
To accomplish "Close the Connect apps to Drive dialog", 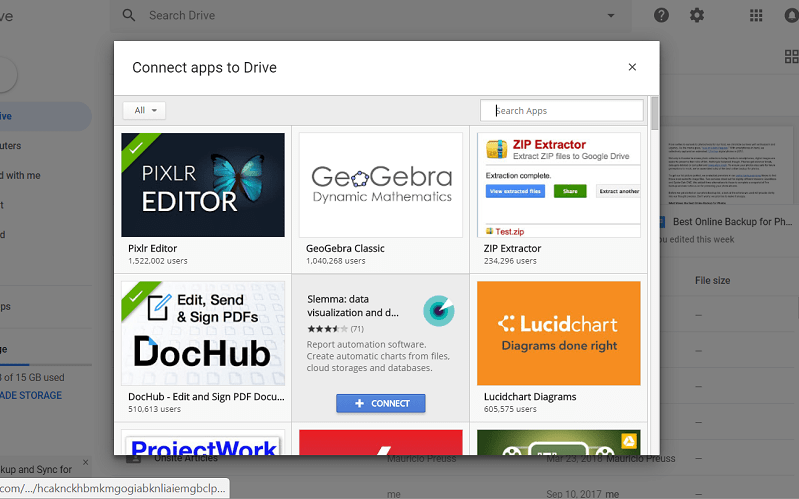I will pos(632,67).
